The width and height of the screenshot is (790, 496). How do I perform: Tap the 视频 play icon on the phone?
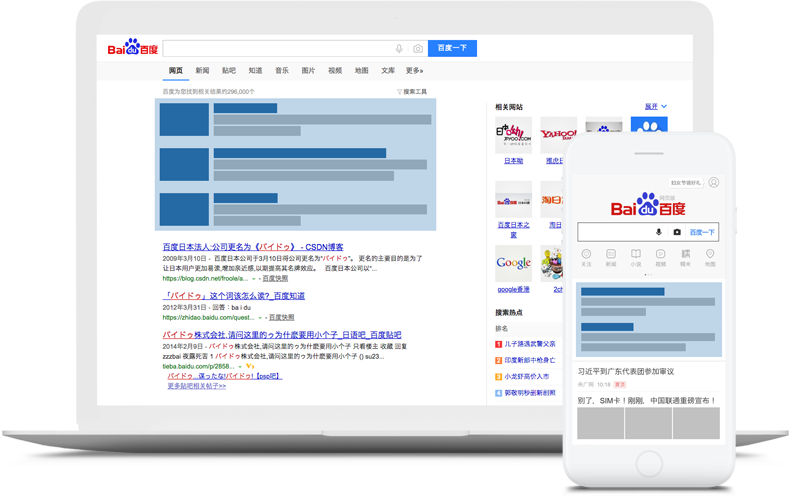click(x=661, y=254)
